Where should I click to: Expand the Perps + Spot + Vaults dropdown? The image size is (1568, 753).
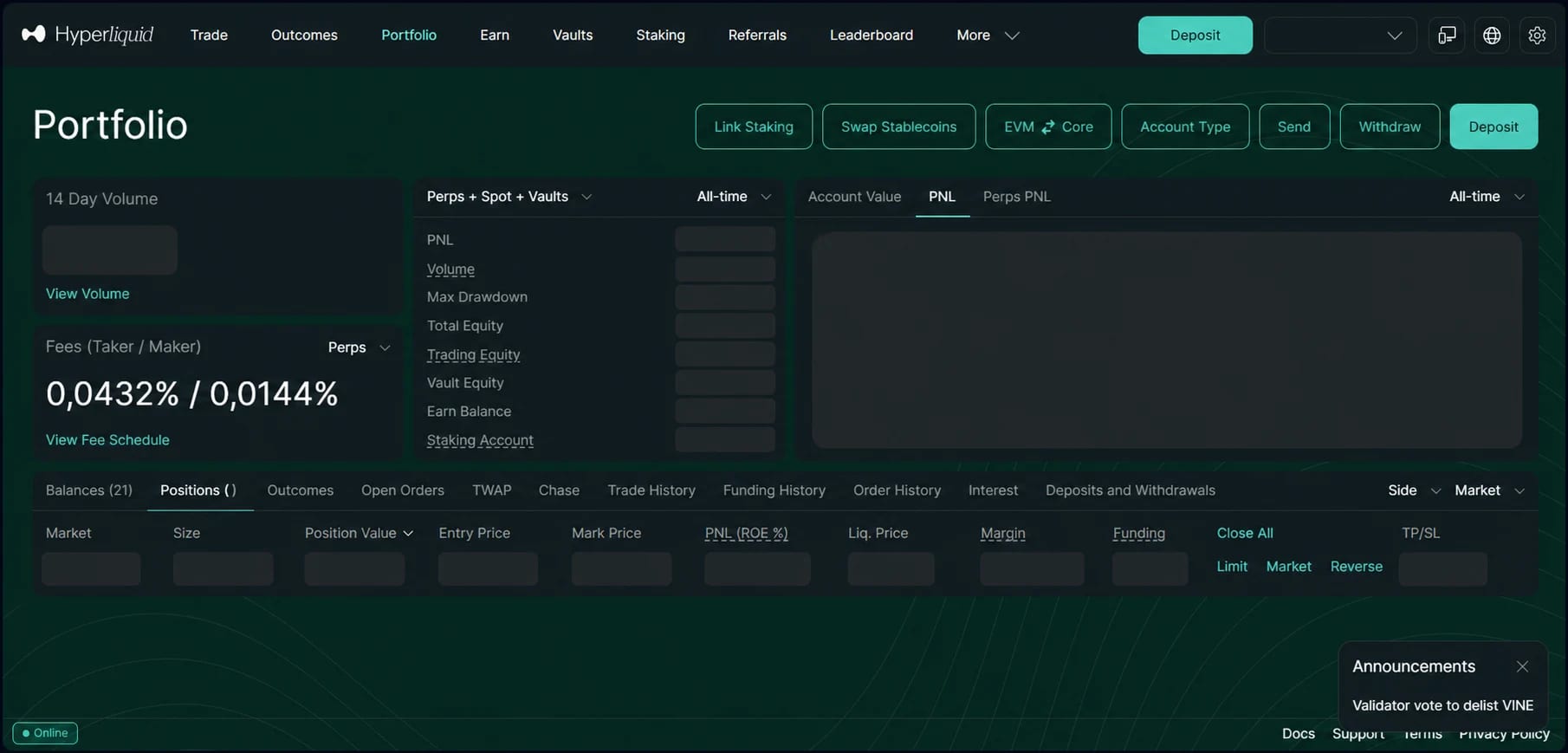(x=509, y=197)
